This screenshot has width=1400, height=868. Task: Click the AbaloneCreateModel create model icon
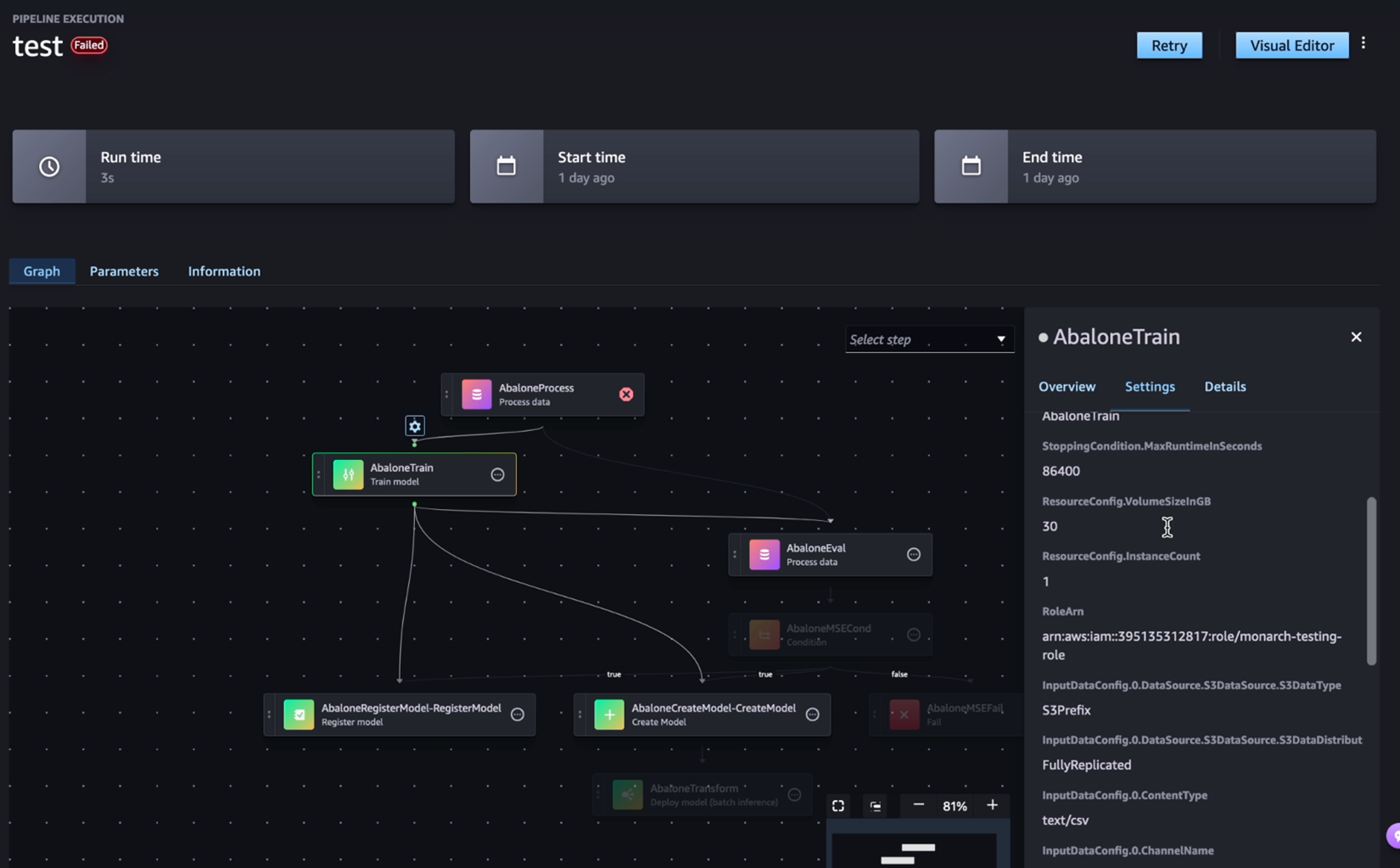coord(608,714)
